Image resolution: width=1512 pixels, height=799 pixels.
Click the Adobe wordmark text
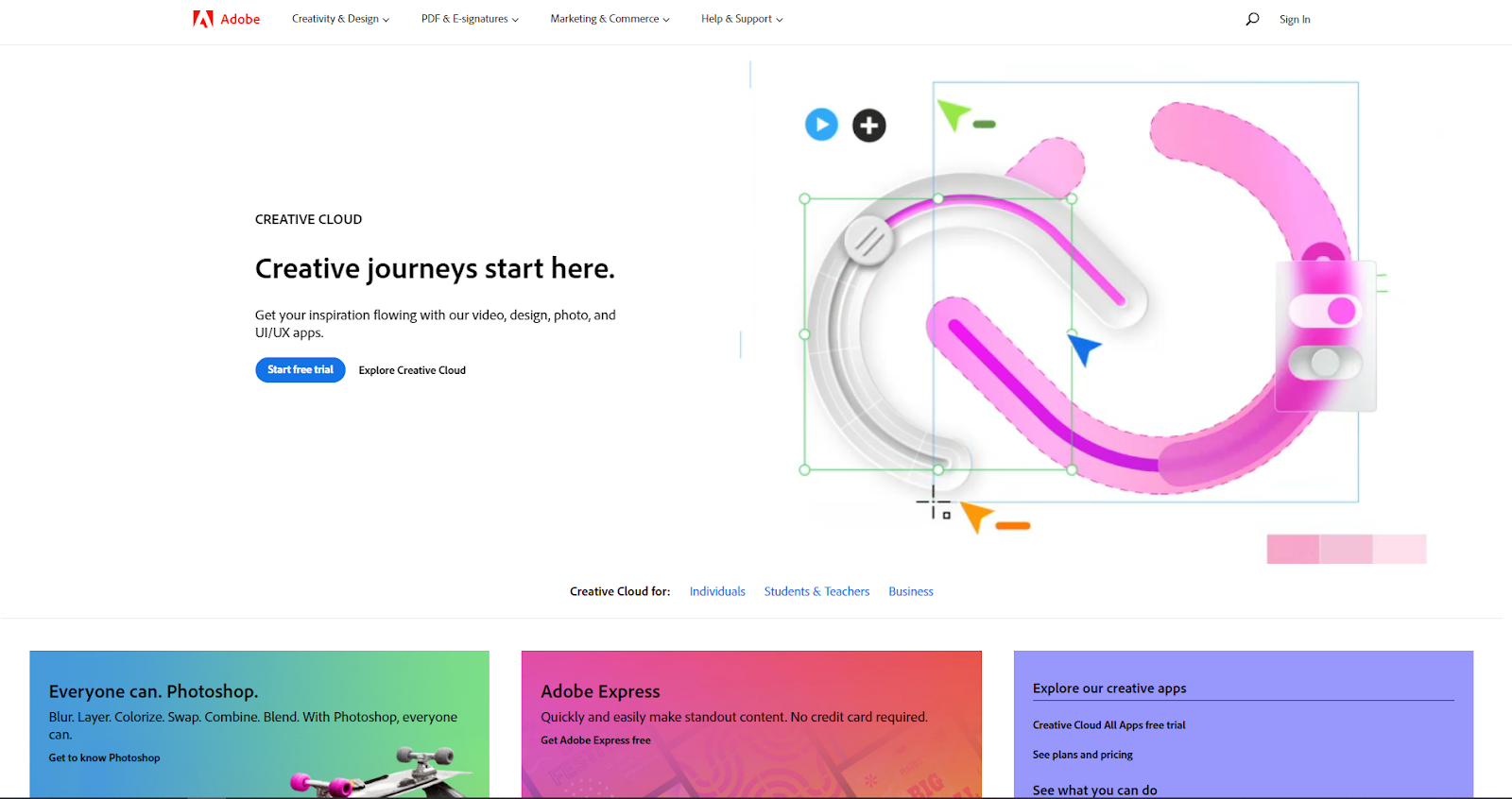240,19
